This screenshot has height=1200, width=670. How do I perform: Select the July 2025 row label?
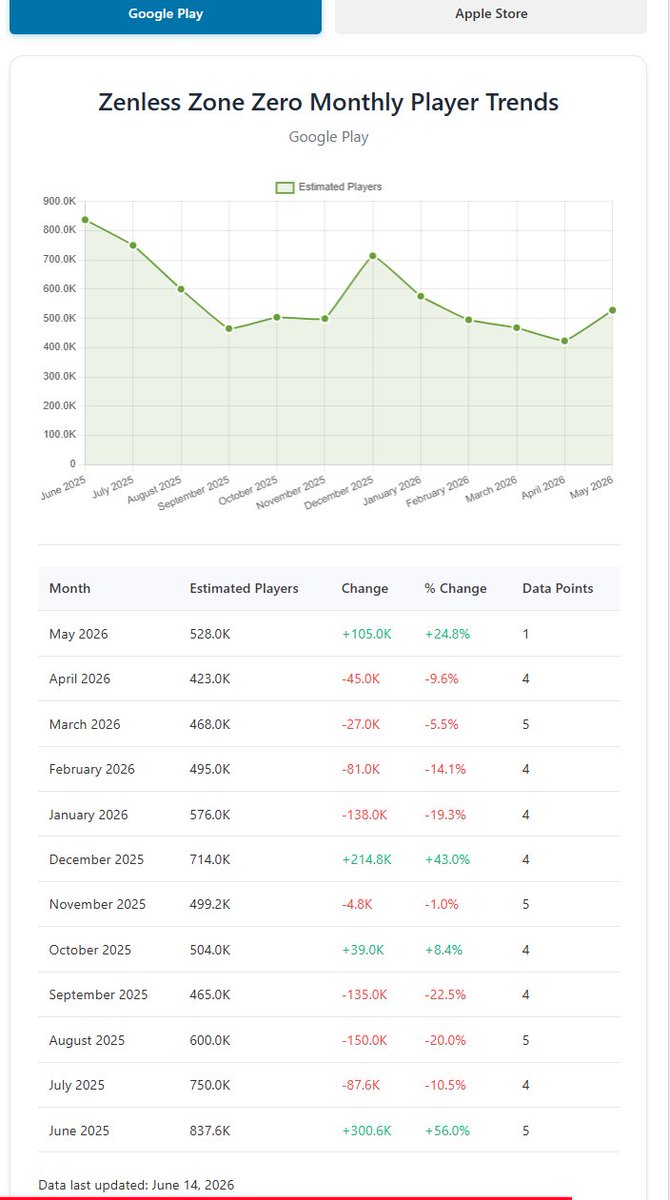[77, 1085]
